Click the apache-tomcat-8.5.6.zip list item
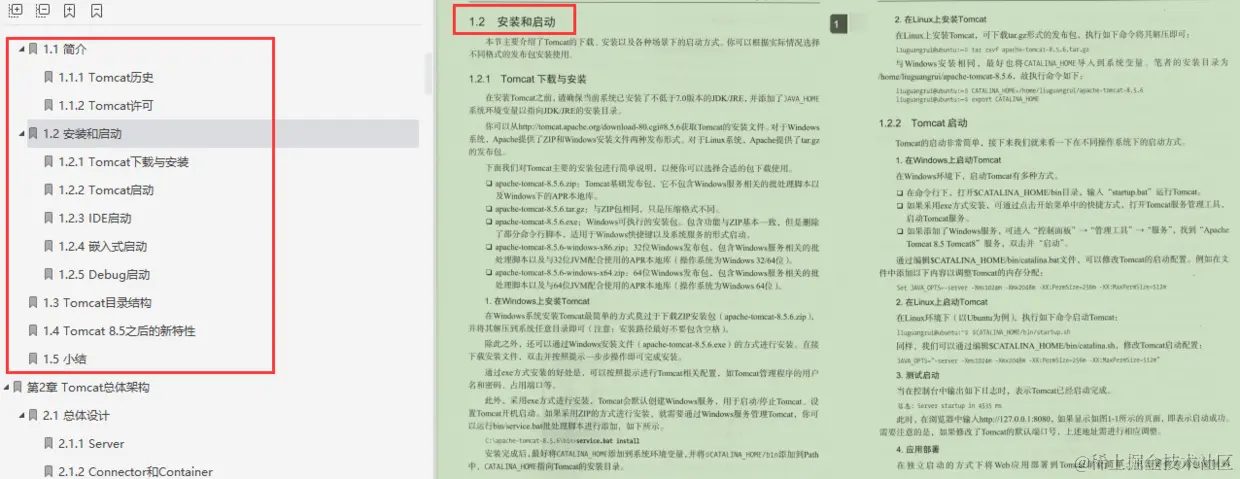Viewport: 1240px width, 479px height. tap(652, 190)
